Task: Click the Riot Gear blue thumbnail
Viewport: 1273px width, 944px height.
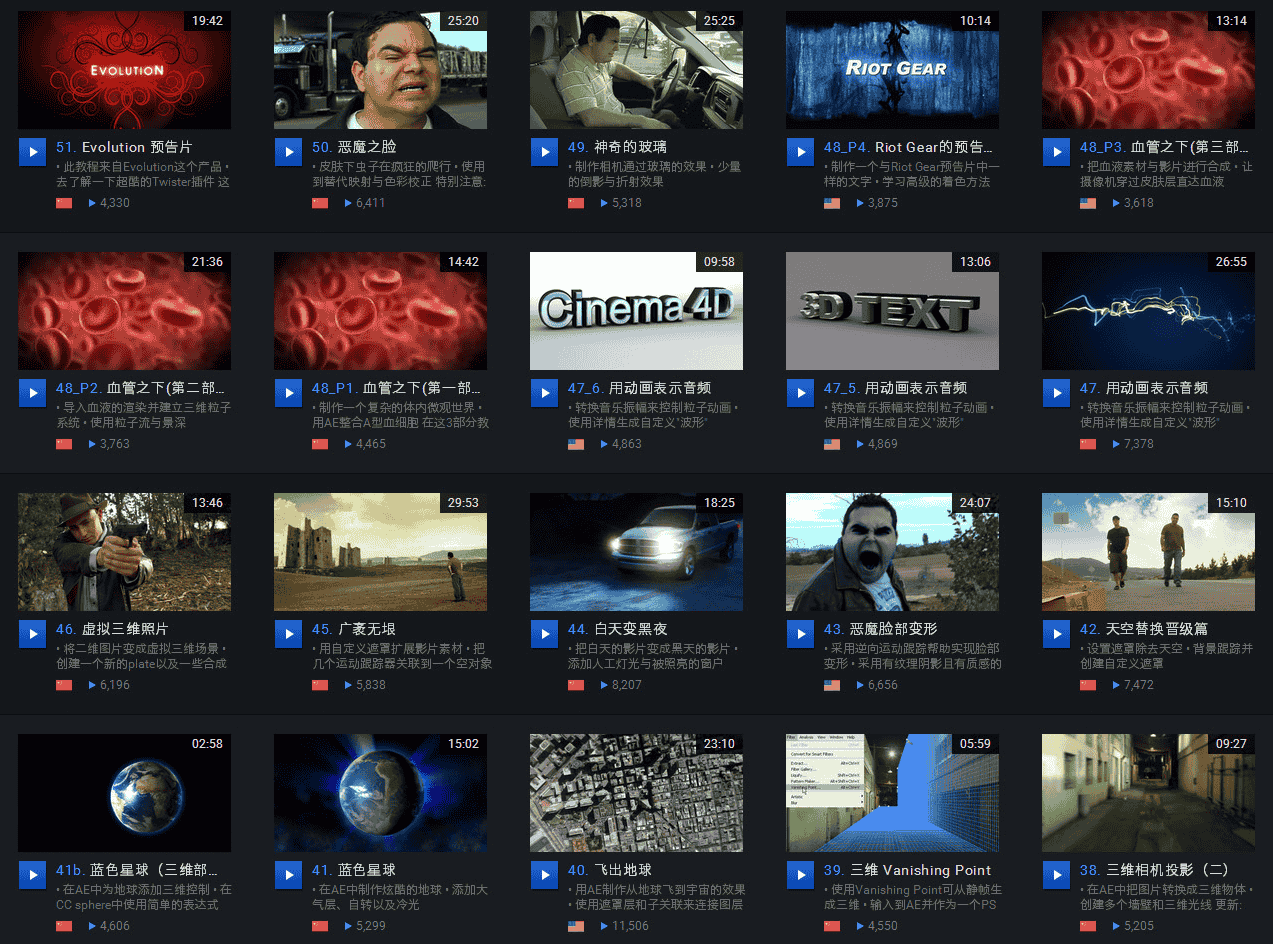Action: [893, 70]
